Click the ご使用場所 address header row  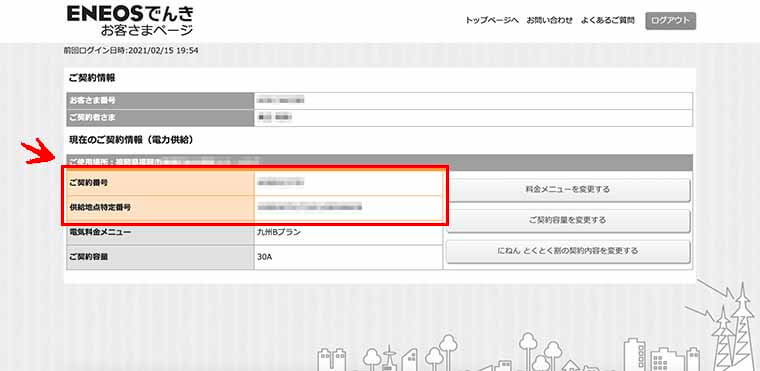380,162
